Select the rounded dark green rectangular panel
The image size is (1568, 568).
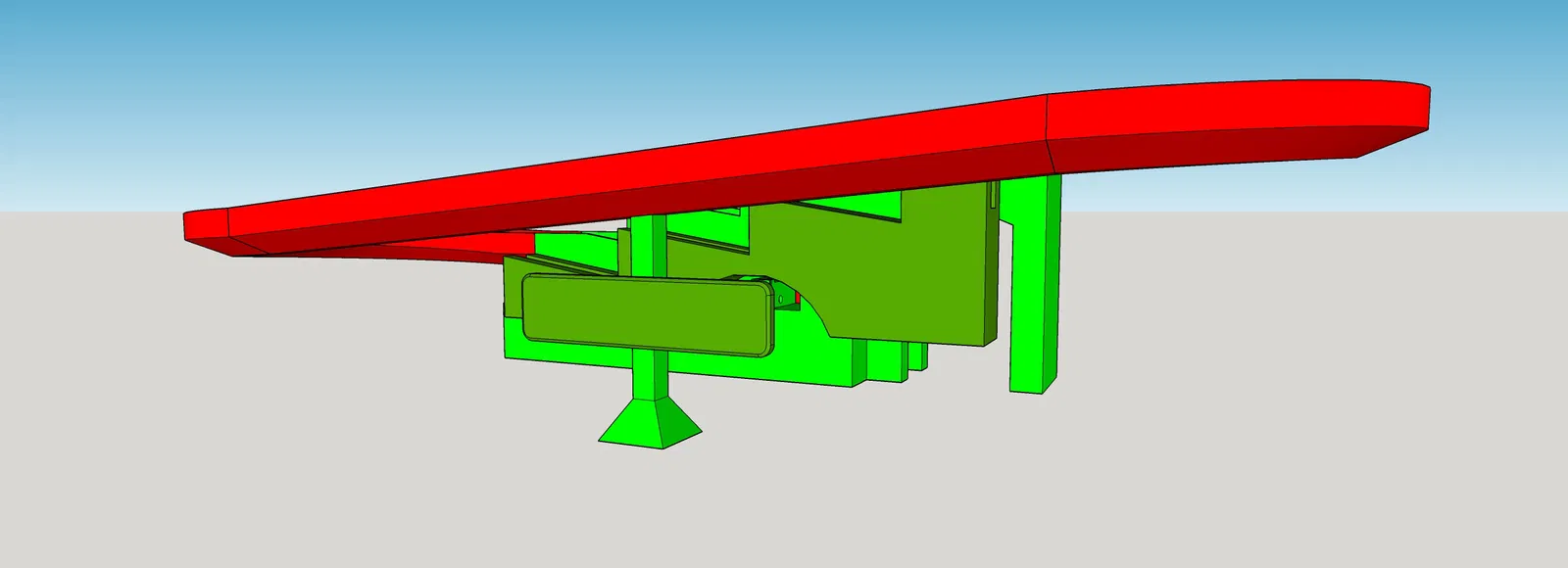coord(647,313)
